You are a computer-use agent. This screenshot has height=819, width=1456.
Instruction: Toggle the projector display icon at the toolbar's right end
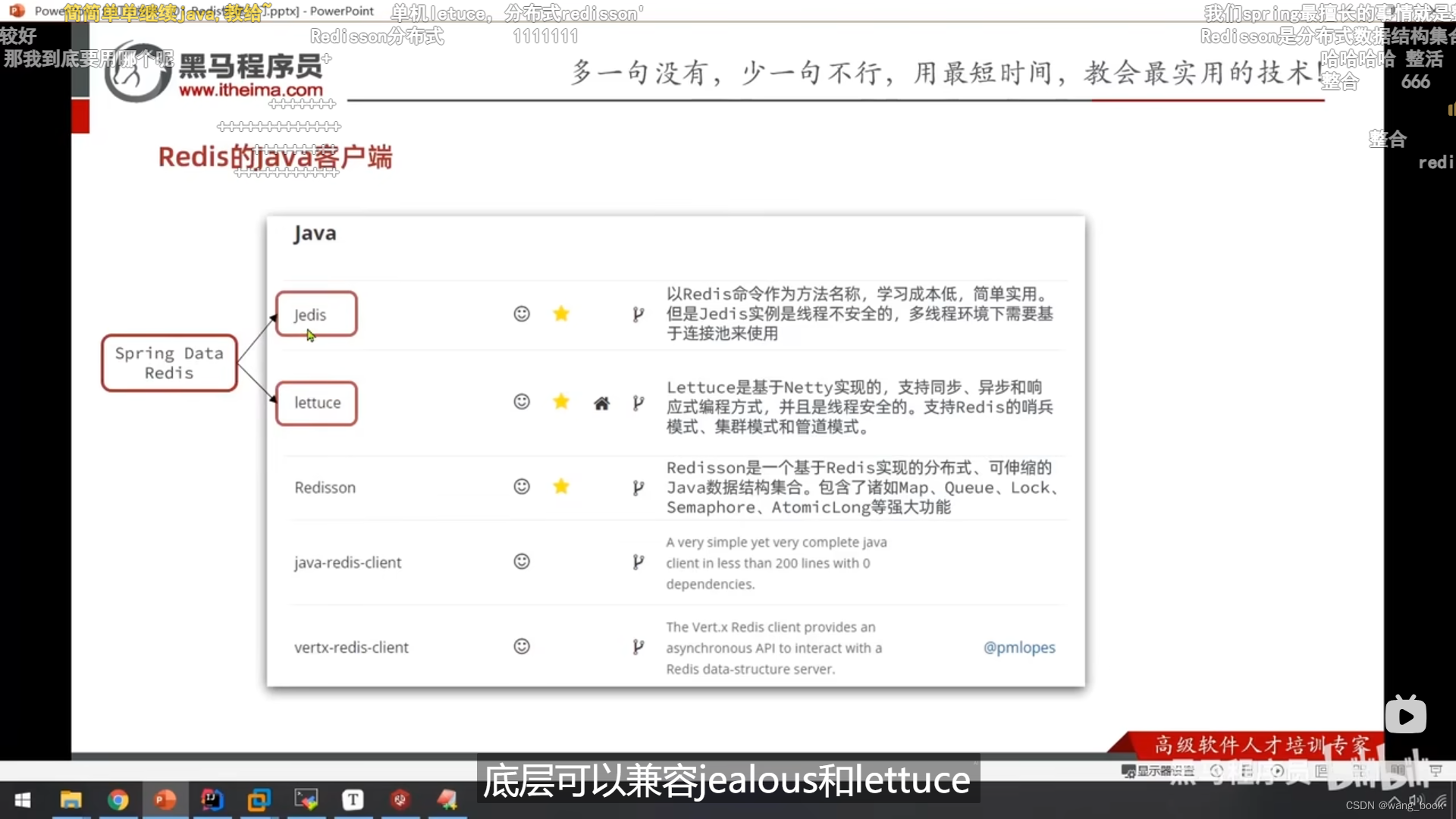click(x=1437, y=771)
